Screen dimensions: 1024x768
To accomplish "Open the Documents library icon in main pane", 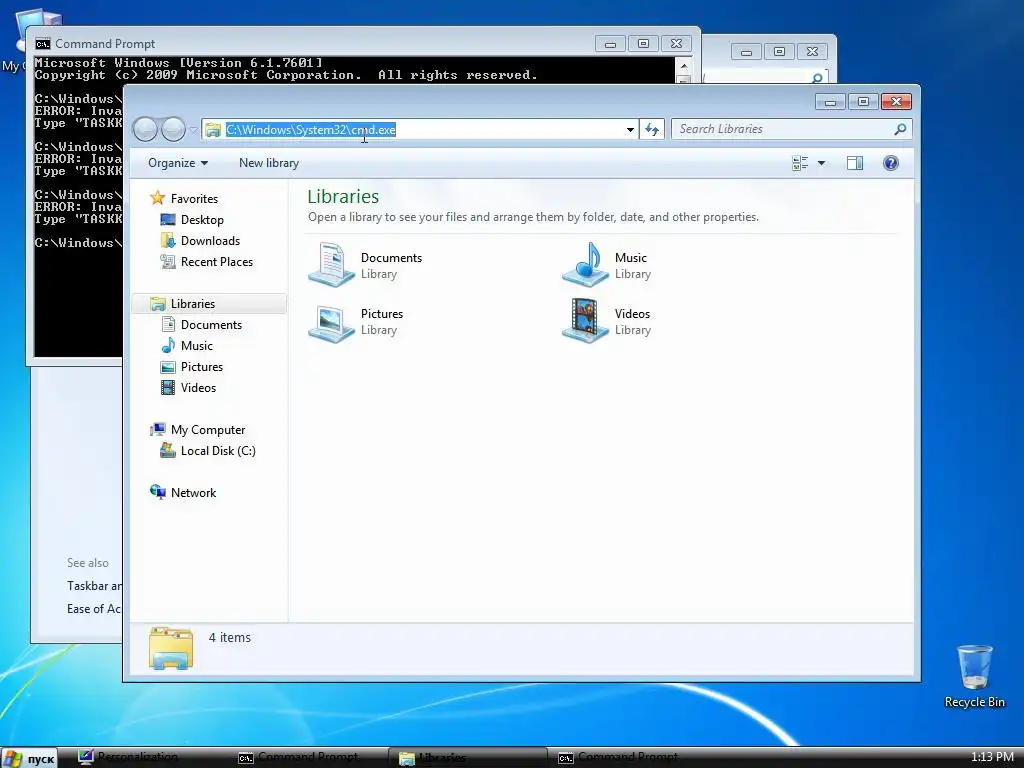I will tap(332, 264).
